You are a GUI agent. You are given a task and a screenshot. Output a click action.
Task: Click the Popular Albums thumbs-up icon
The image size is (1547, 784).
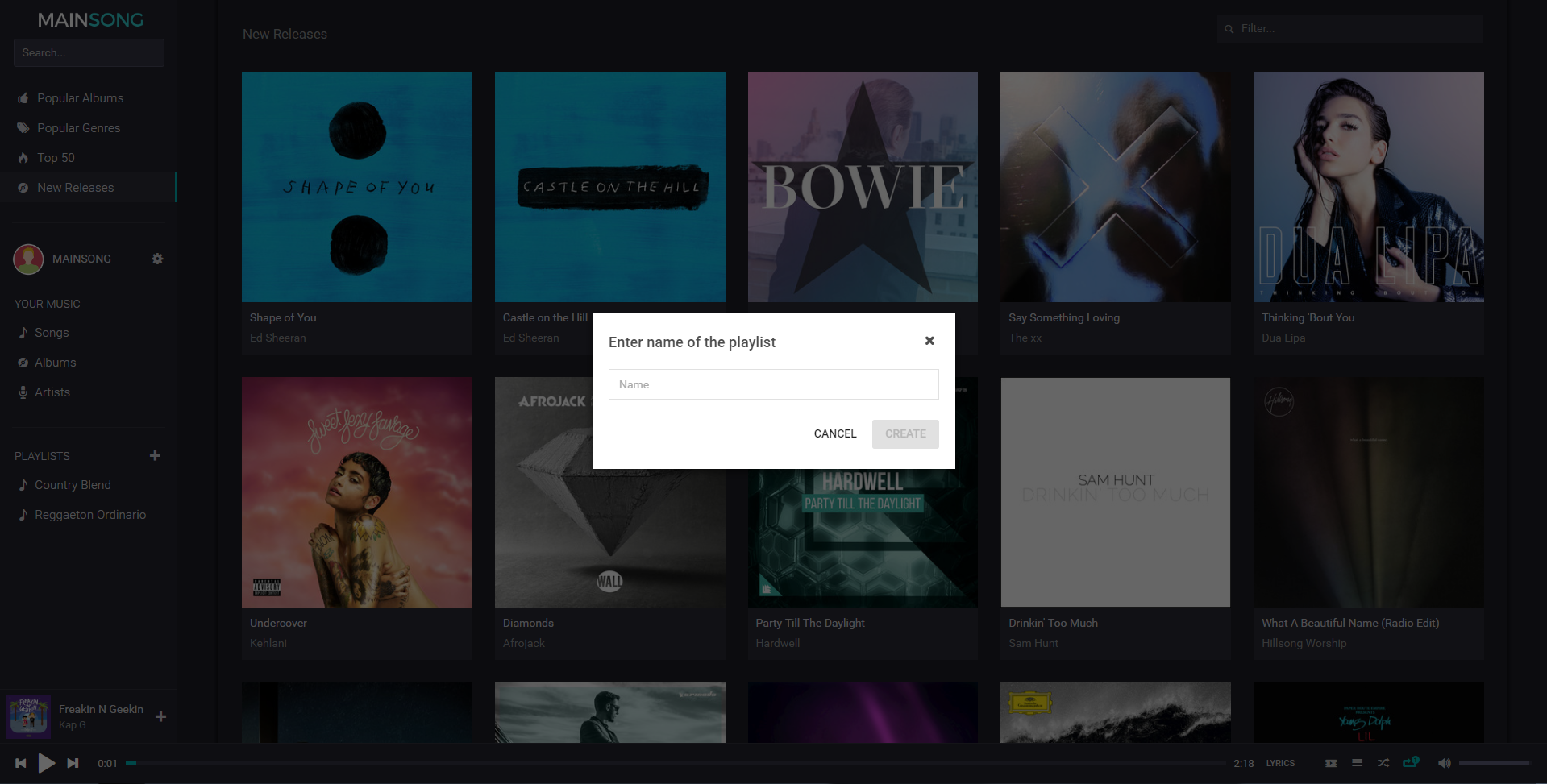tap(23, 98)
